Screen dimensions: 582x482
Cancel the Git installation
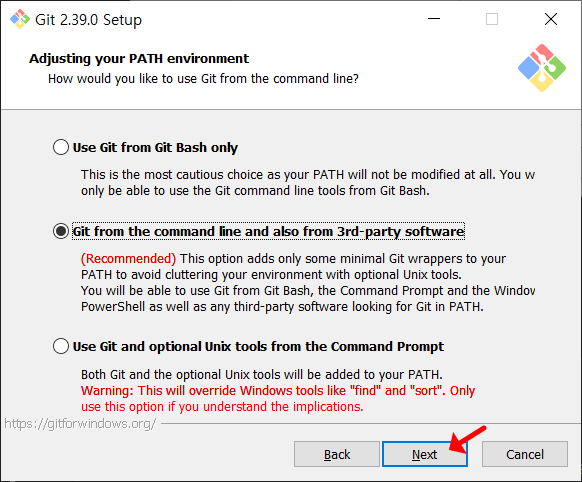point(525,454)
